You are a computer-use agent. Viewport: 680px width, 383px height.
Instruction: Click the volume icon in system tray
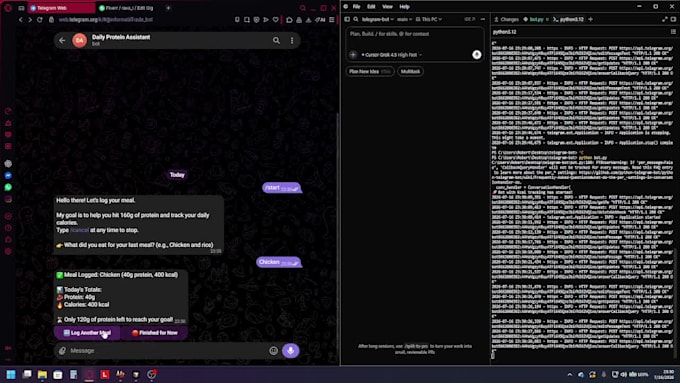tap(623, 375)
